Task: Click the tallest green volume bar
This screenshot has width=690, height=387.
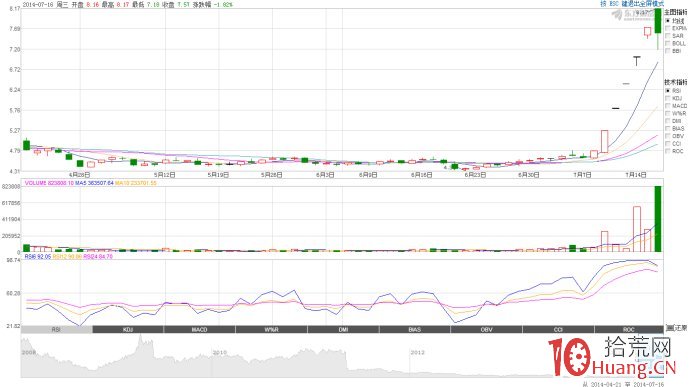Action: (658, 219)
